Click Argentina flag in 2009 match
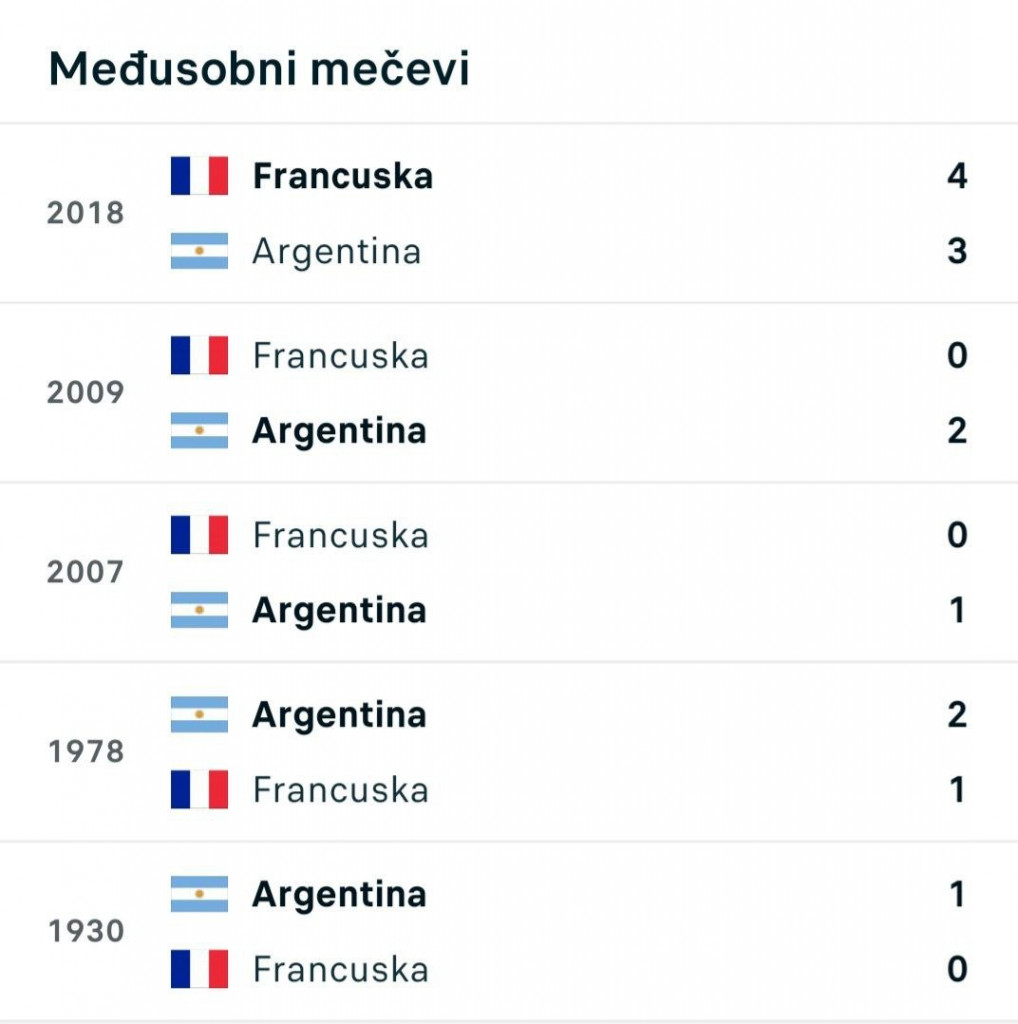Viewport: 1018px width, 1024px height. [199, 431]
